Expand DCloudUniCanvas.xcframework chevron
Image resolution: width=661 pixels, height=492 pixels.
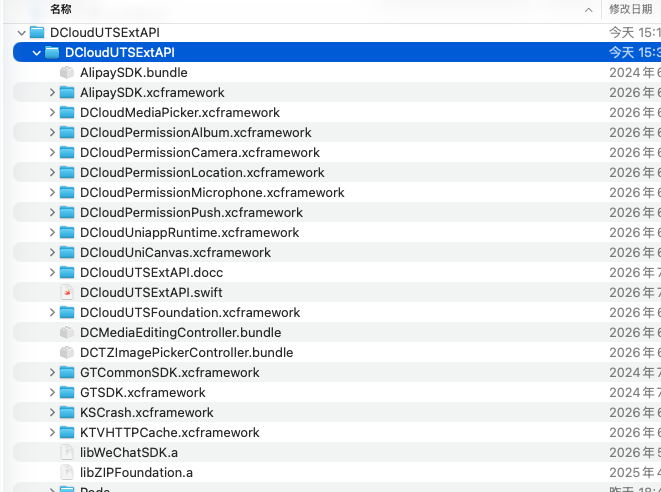tap(52, 253)
